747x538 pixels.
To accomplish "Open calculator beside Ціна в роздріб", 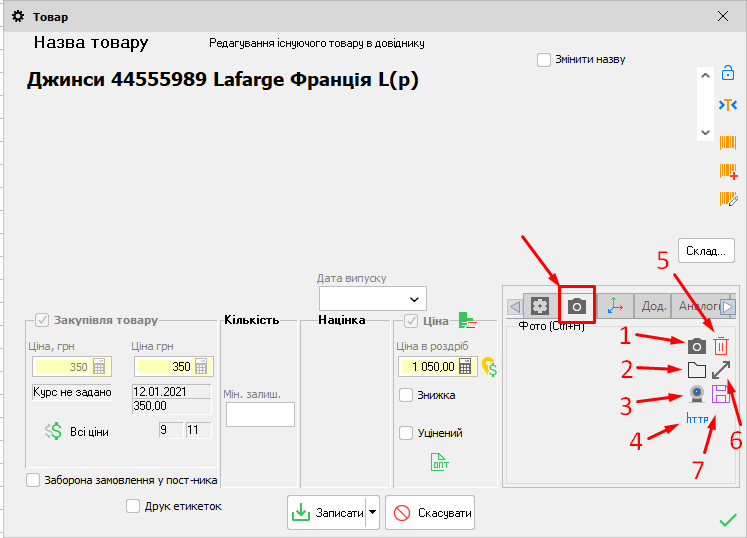I will [x=465, y=367].
